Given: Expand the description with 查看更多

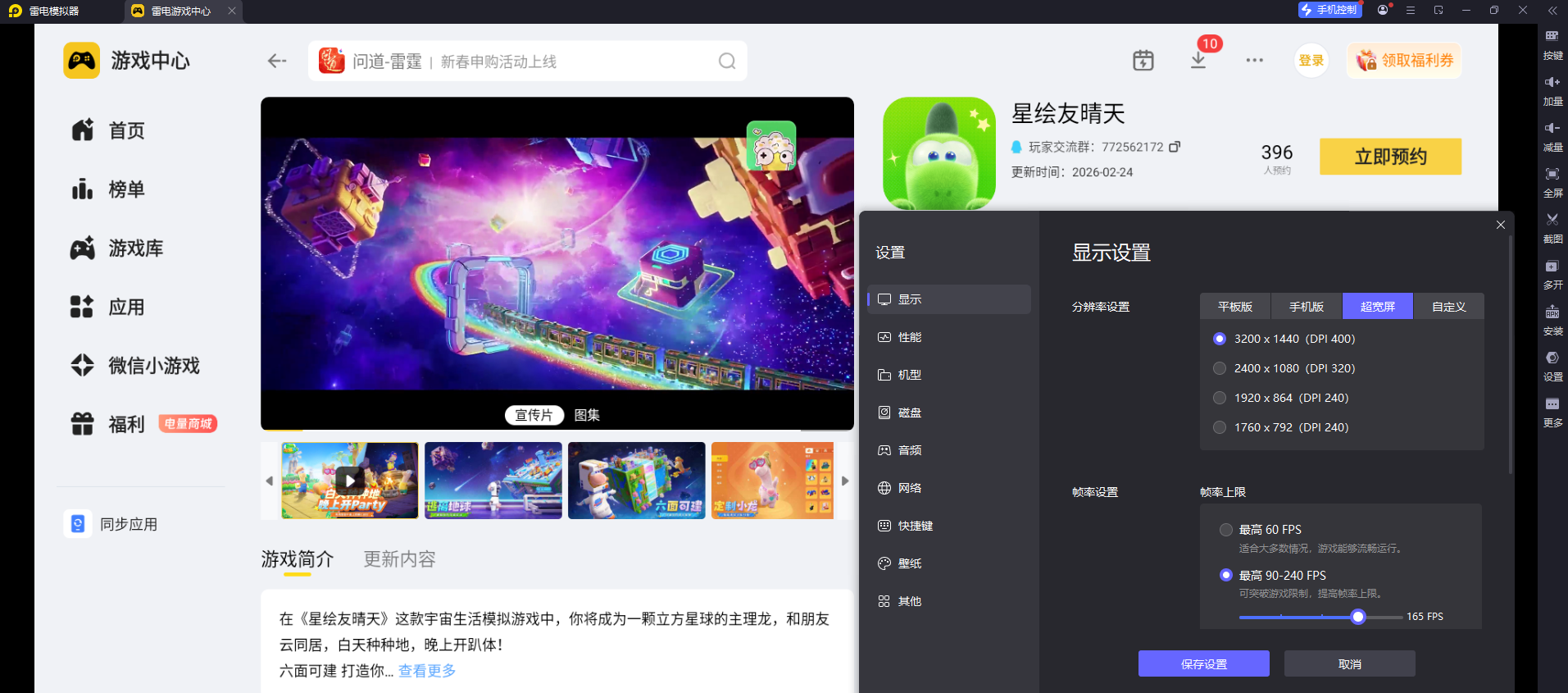Looking at the screenshot, I should tap(427, 671).
